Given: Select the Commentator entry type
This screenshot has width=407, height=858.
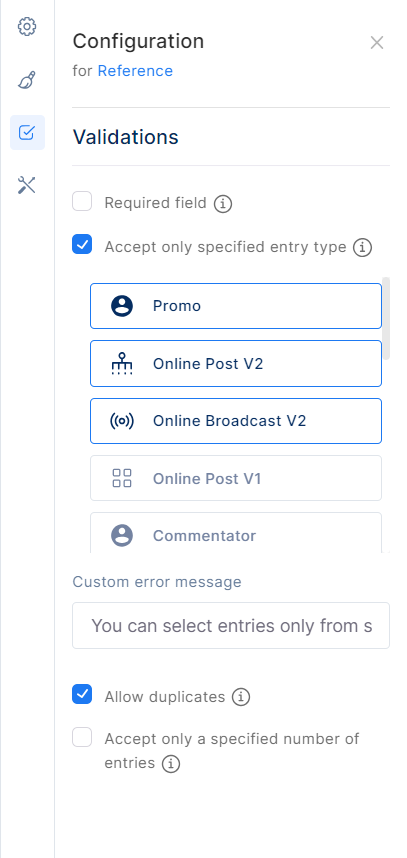Looking at the screenshot, I should click(x=236, y=533).
